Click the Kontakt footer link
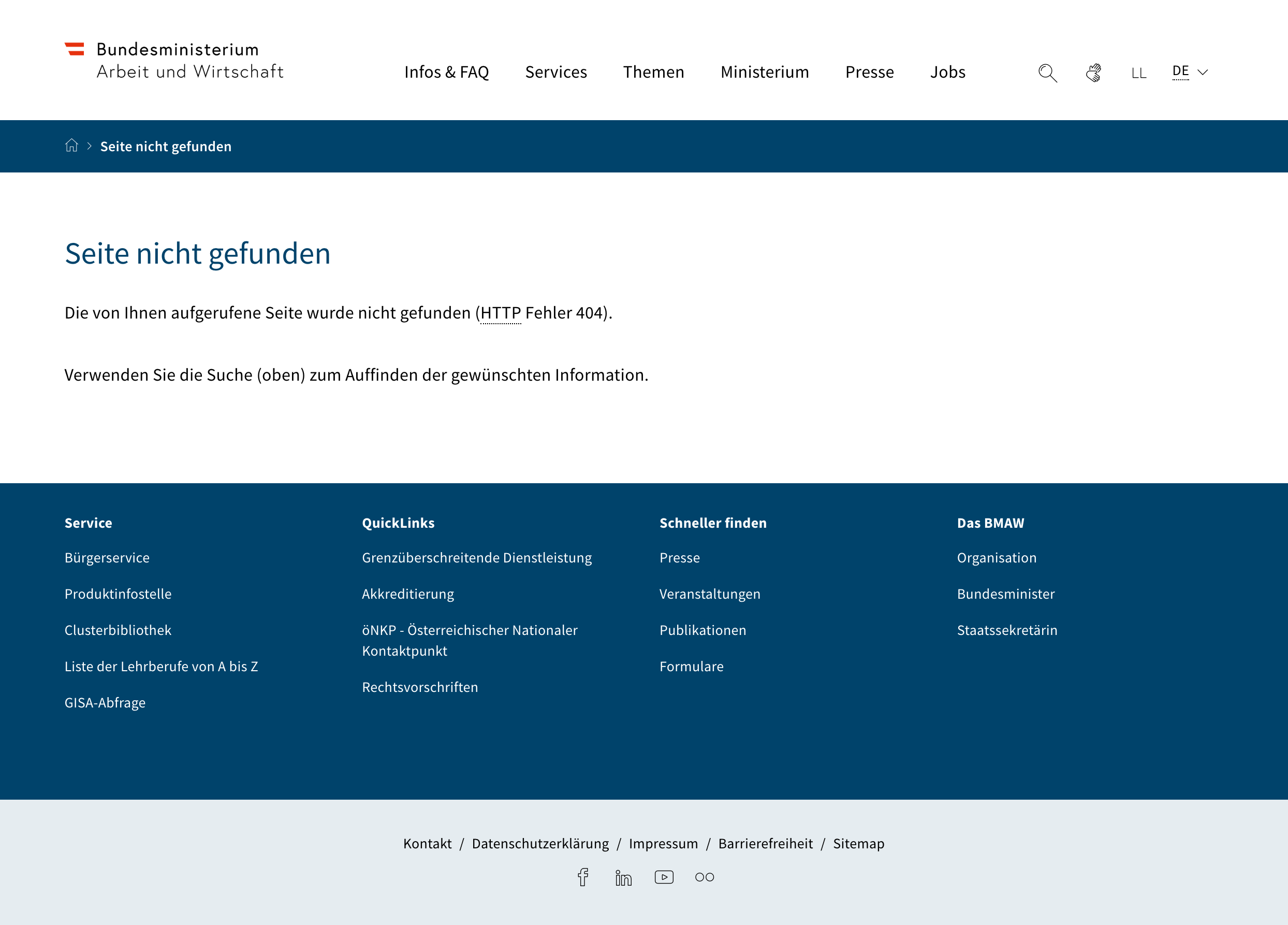Image resolution: width=1288 pixels, height=925 pixels. (427, 843)
